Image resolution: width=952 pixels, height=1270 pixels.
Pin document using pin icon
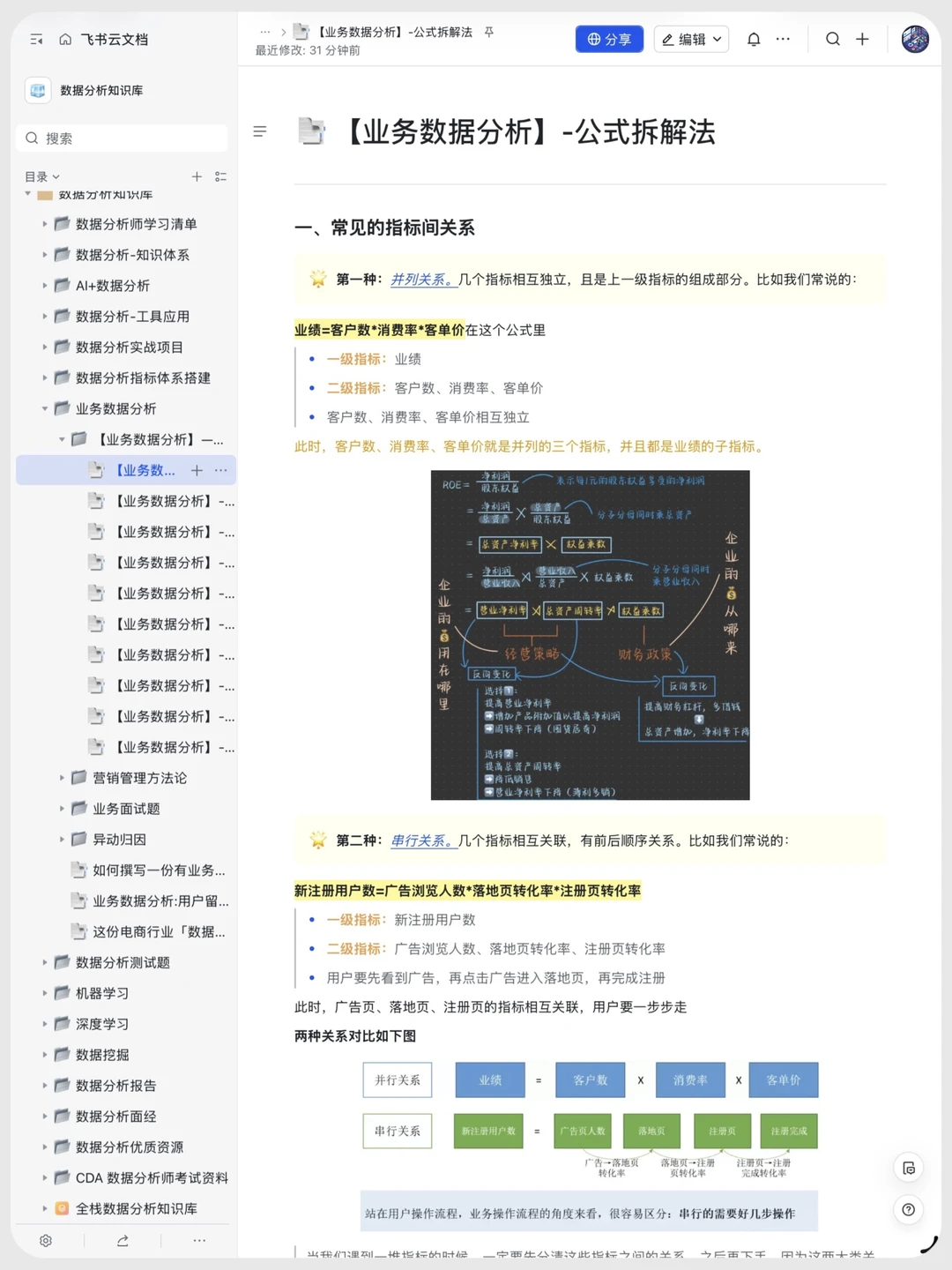click(x=489, y=32)
